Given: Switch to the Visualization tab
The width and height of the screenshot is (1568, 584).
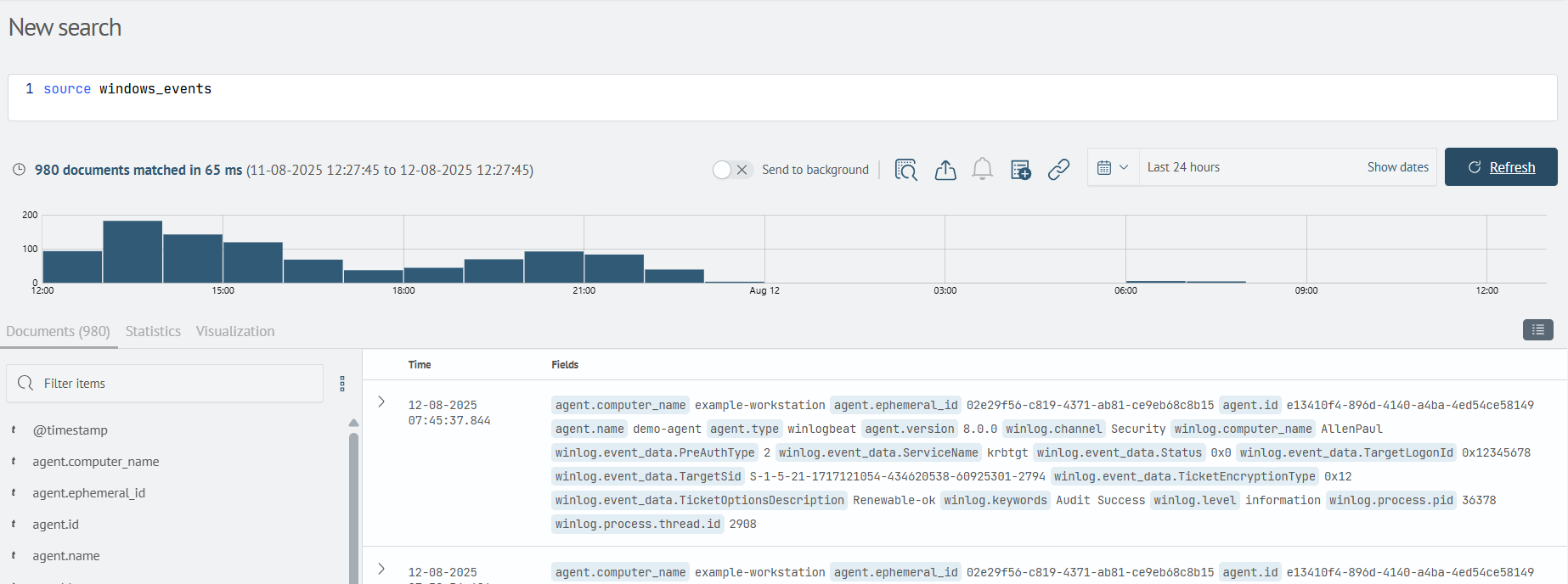Looking at the screenshot, I should tap(235, 331).
